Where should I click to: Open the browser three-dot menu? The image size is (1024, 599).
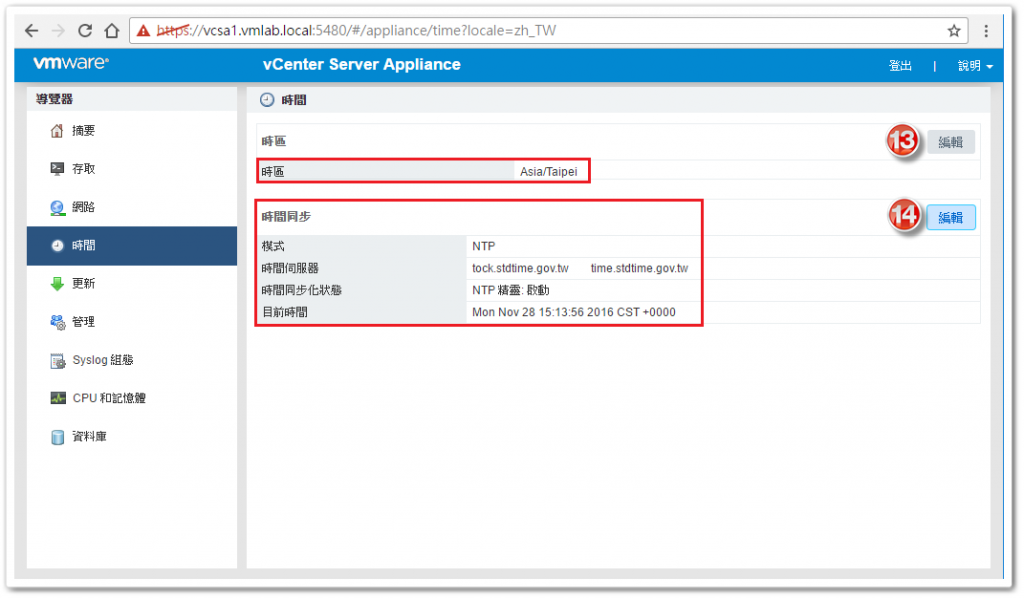point(985,31)
